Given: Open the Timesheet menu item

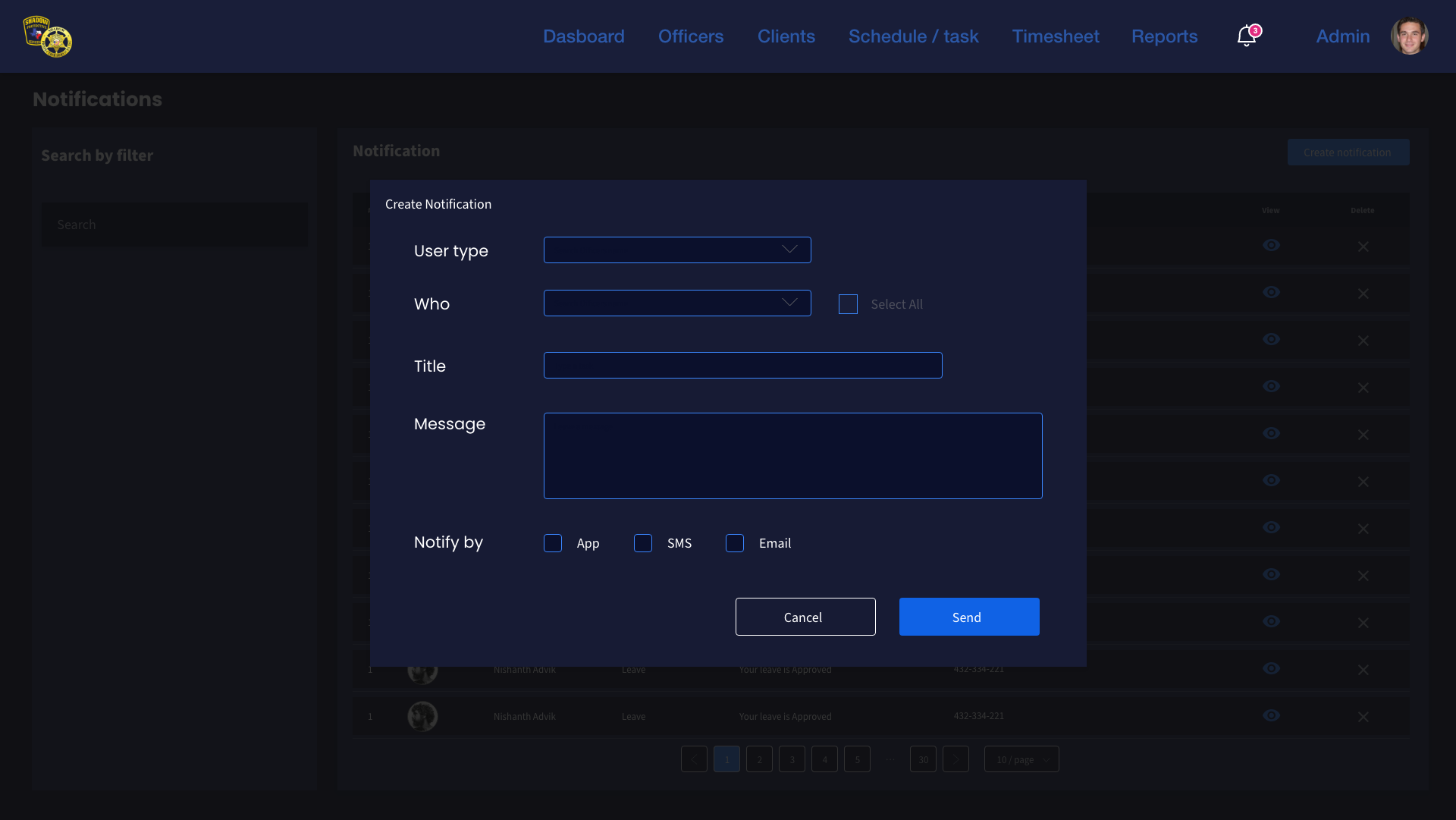Looking at the screenshot, I should (1055, 36).
